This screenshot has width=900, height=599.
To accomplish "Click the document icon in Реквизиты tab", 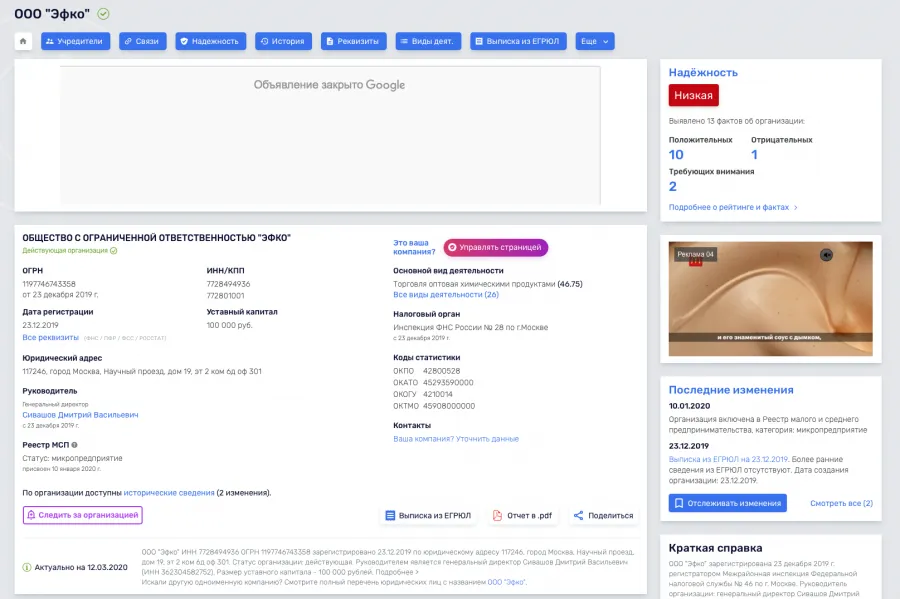I will [330, 41].
